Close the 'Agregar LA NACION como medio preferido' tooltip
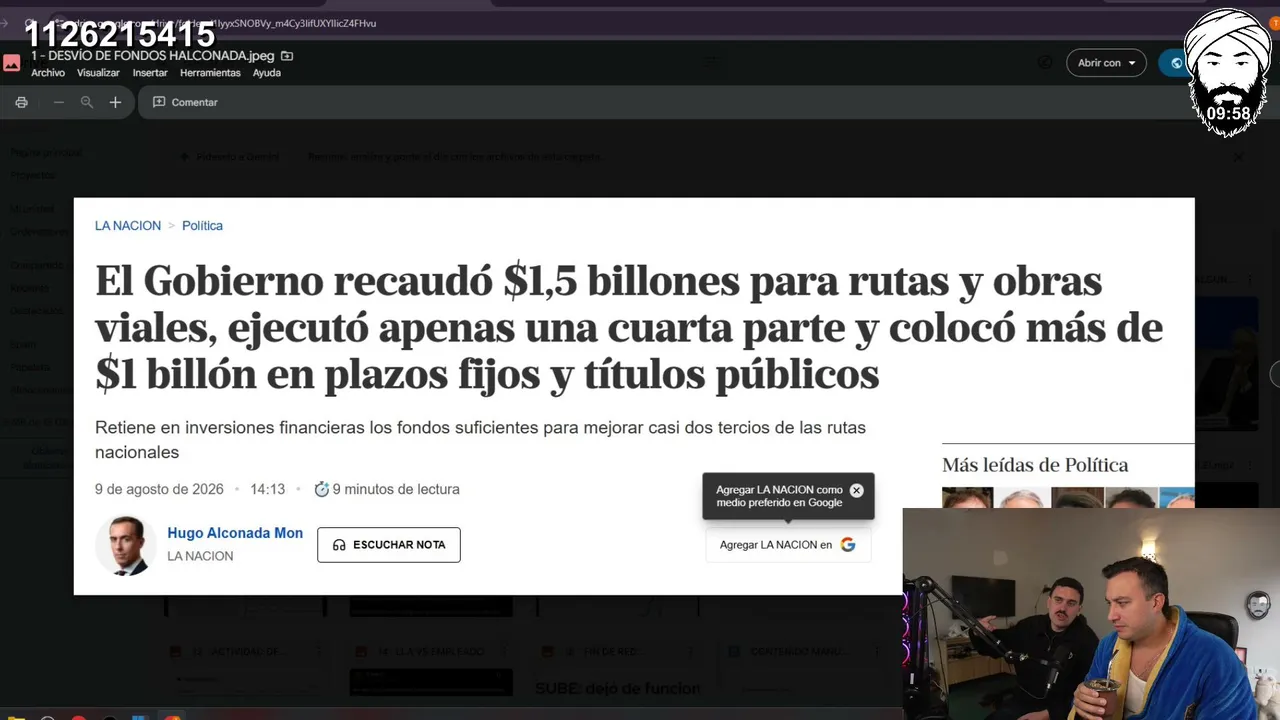This screenshot has height=720, width=1280. tap(856, 491)
